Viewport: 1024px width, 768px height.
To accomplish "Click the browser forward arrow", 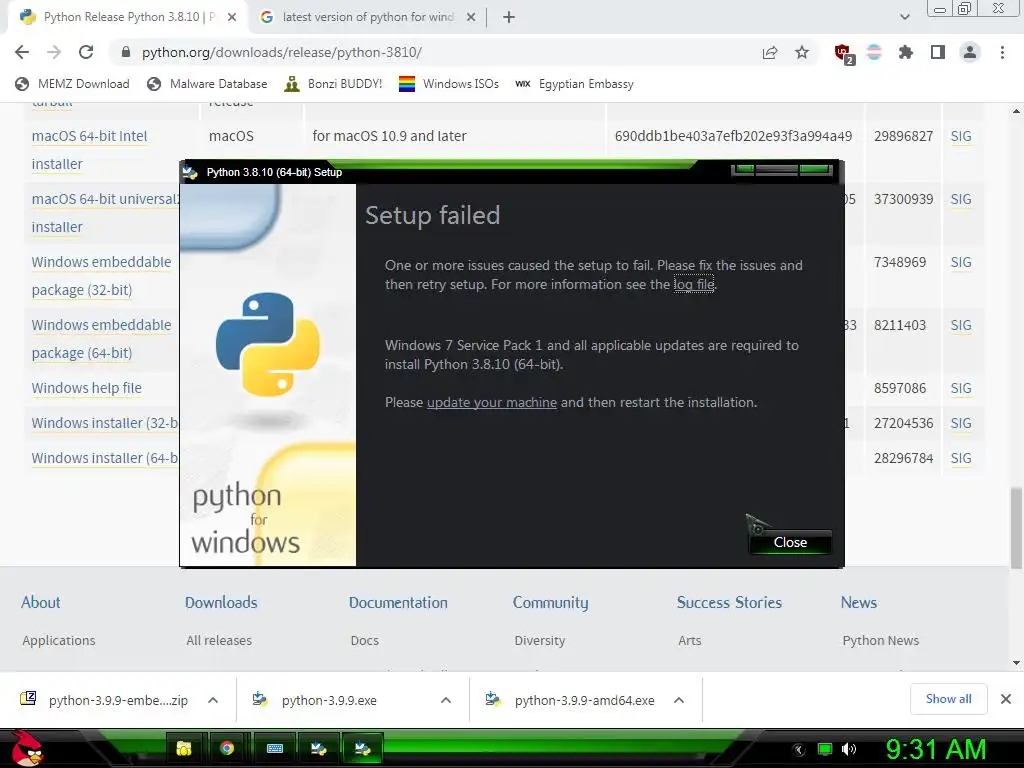I will coord(54,52).
